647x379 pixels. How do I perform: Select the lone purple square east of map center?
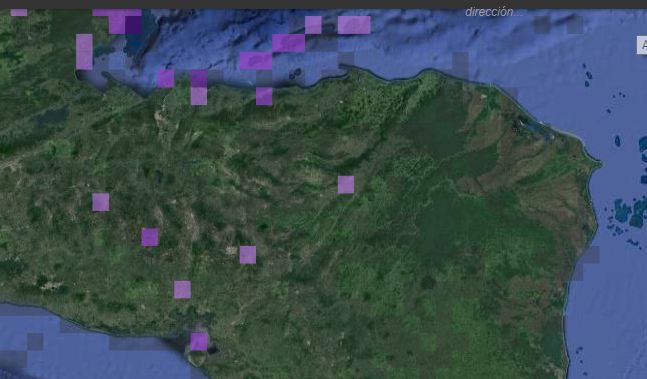point(346,185)
